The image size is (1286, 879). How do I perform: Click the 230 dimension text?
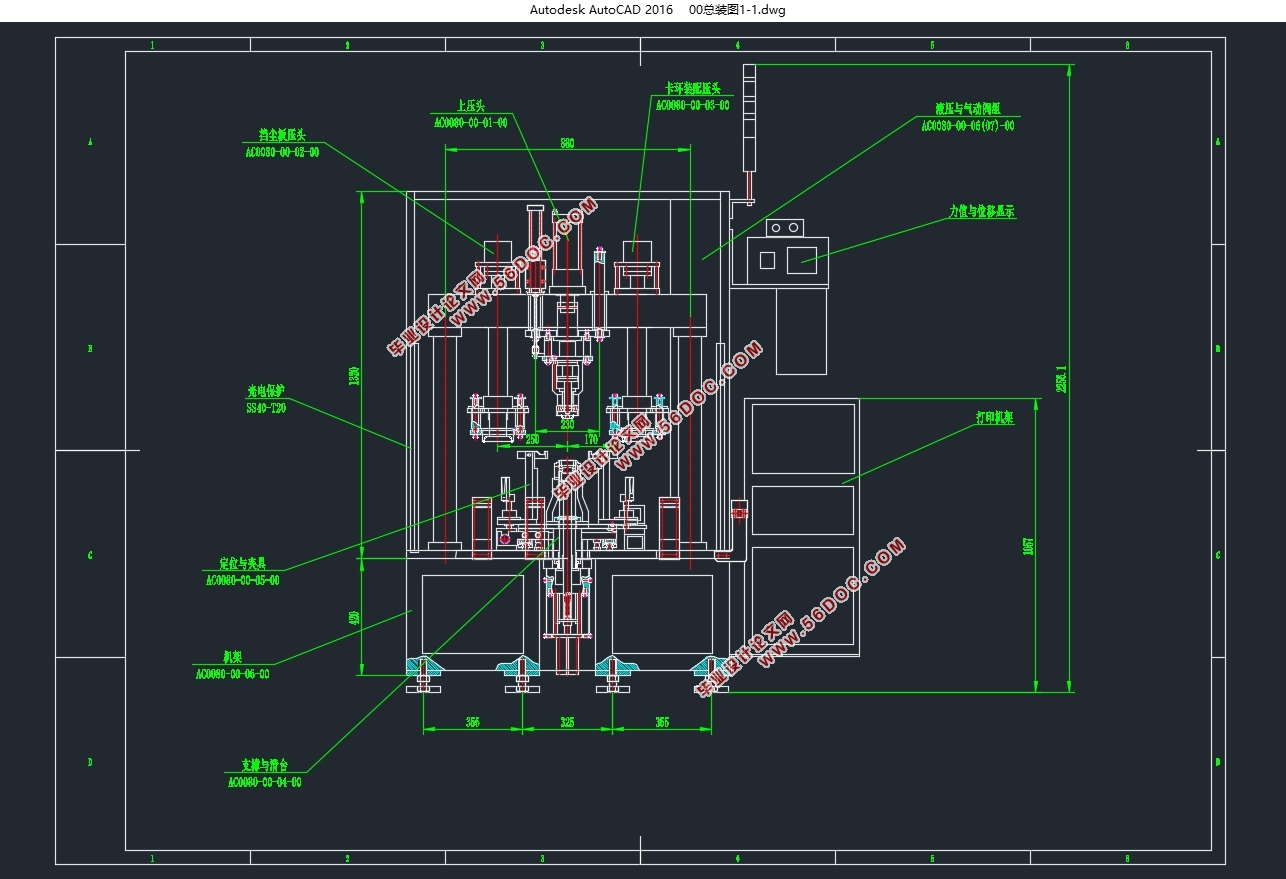pos(567,424)
